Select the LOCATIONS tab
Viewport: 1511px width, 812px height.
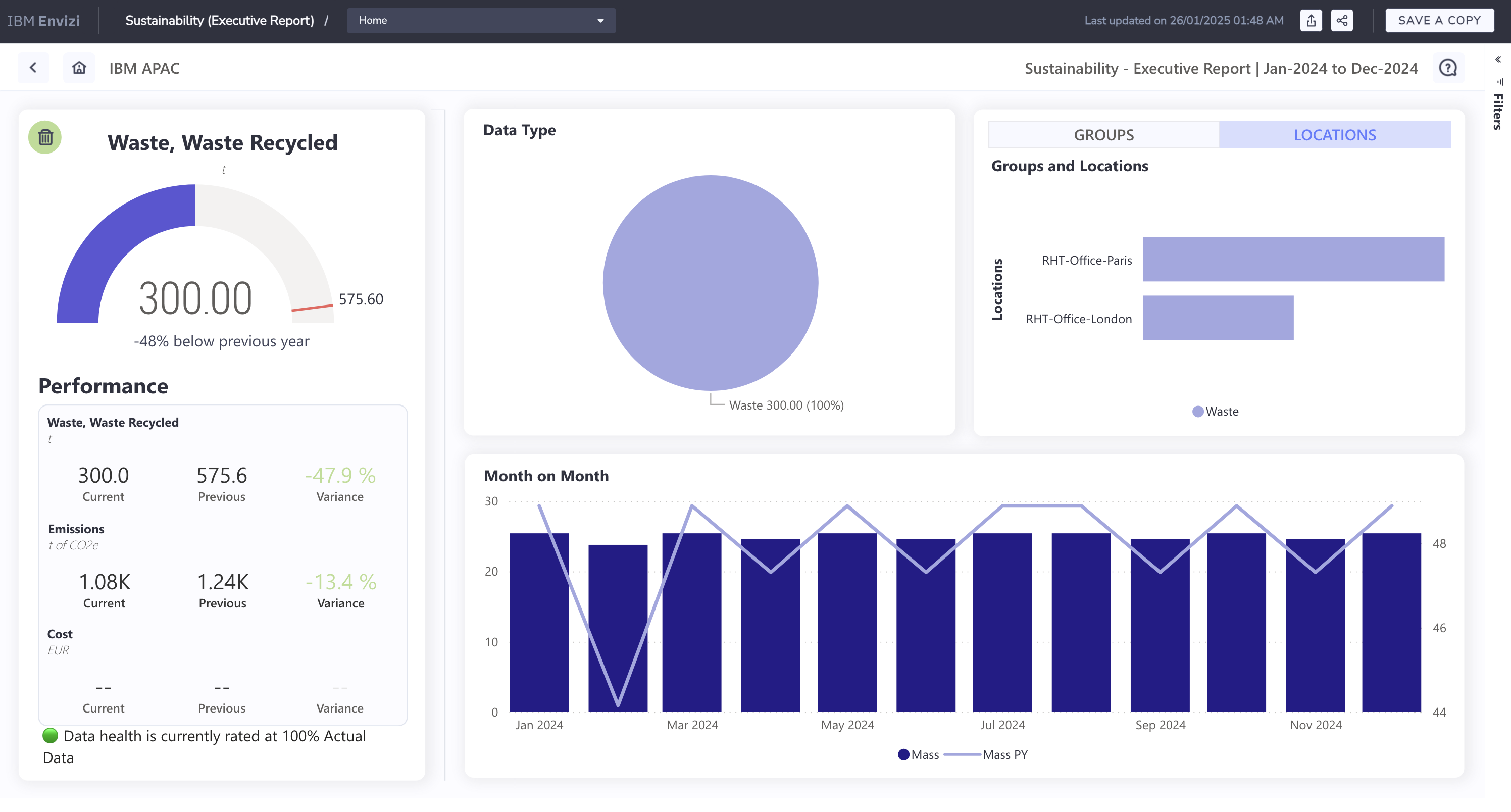pos(1334,135)
